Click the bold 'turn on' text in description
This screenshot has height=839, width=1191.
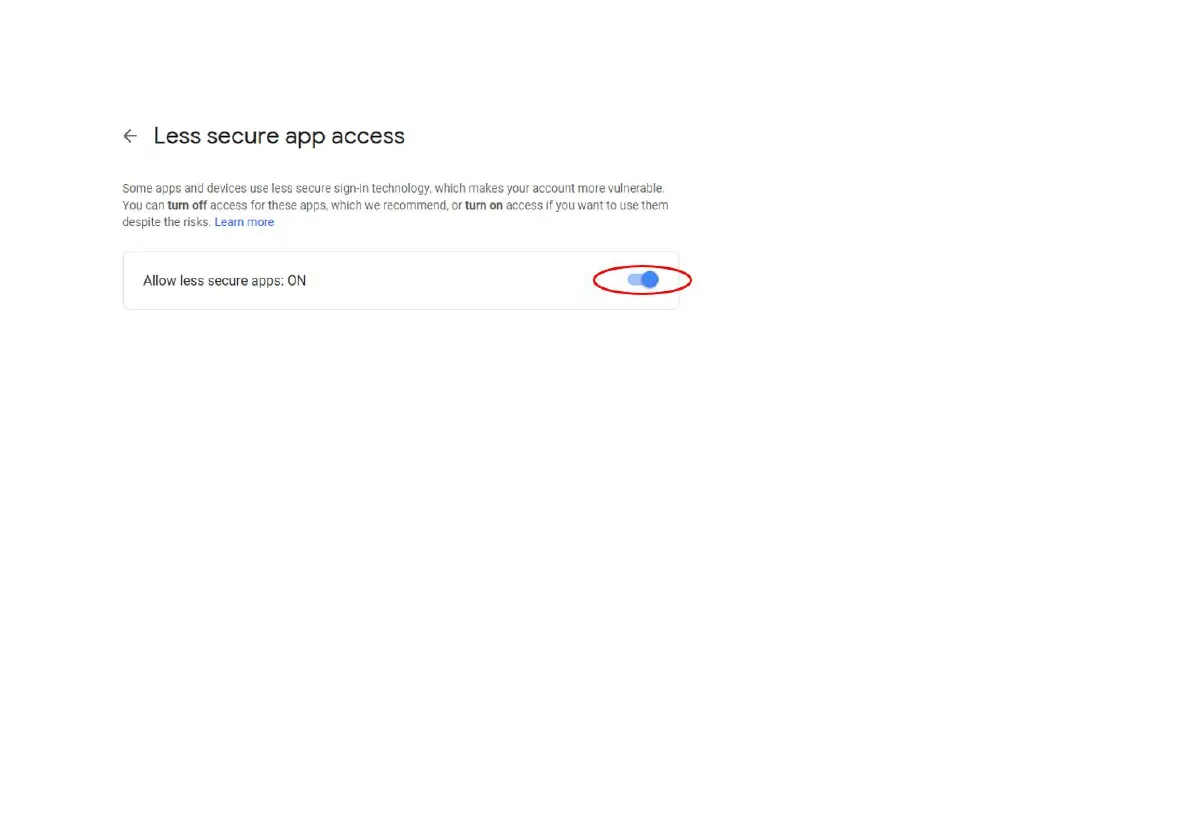coord(484,205)
